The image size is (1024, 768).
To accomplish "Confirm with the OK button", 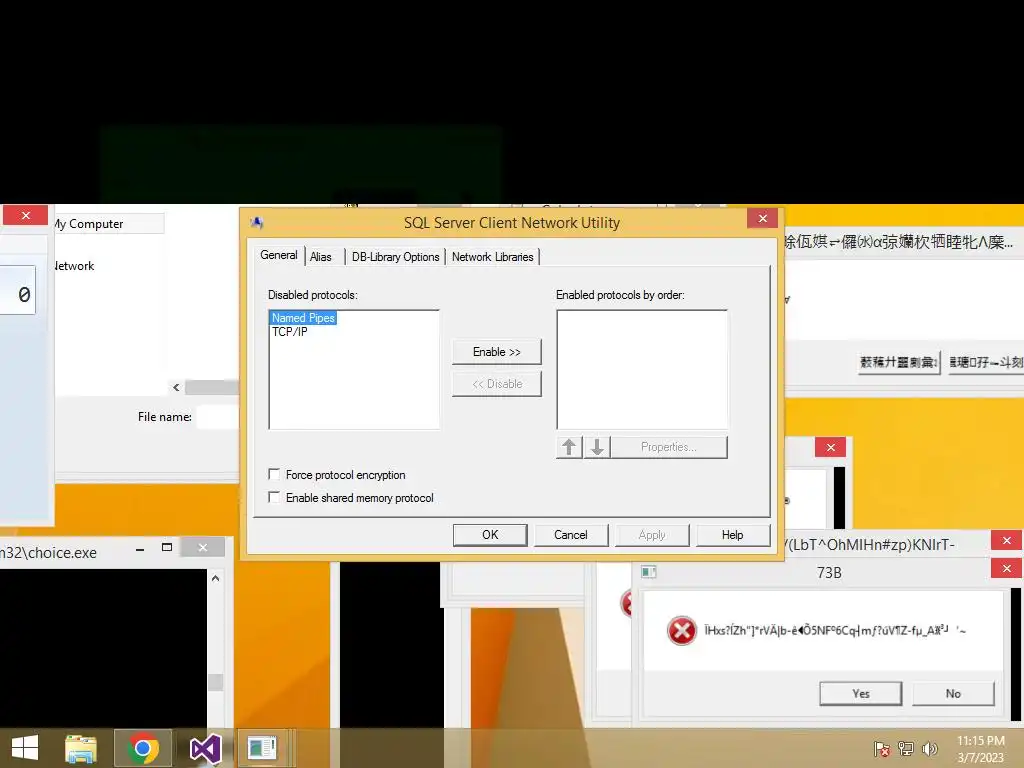I will pos(490,535).
